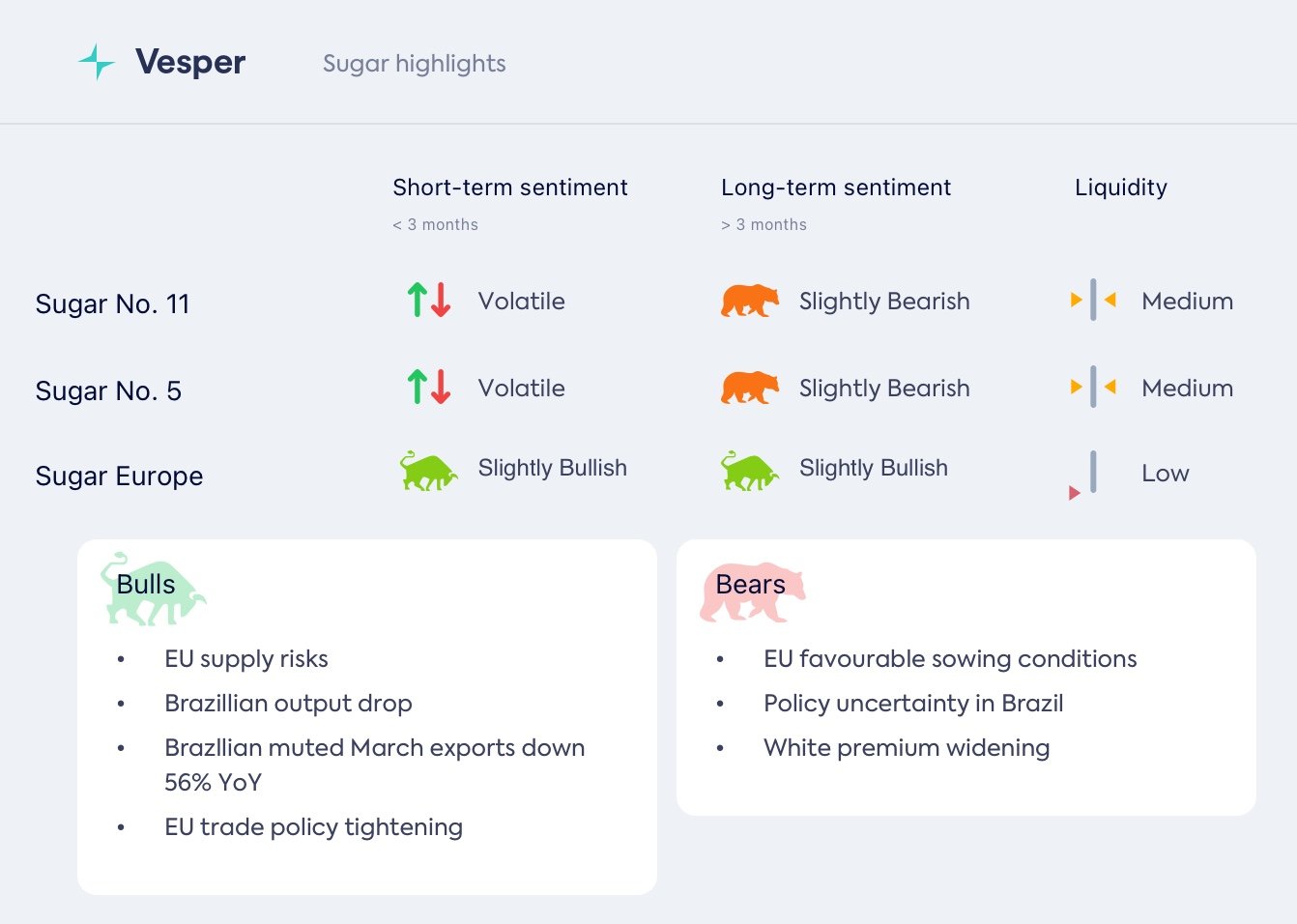The height and width of the screenshot is (924, 1297).
Task: Open the Sugar highlights heading
Action: point(414,64)
